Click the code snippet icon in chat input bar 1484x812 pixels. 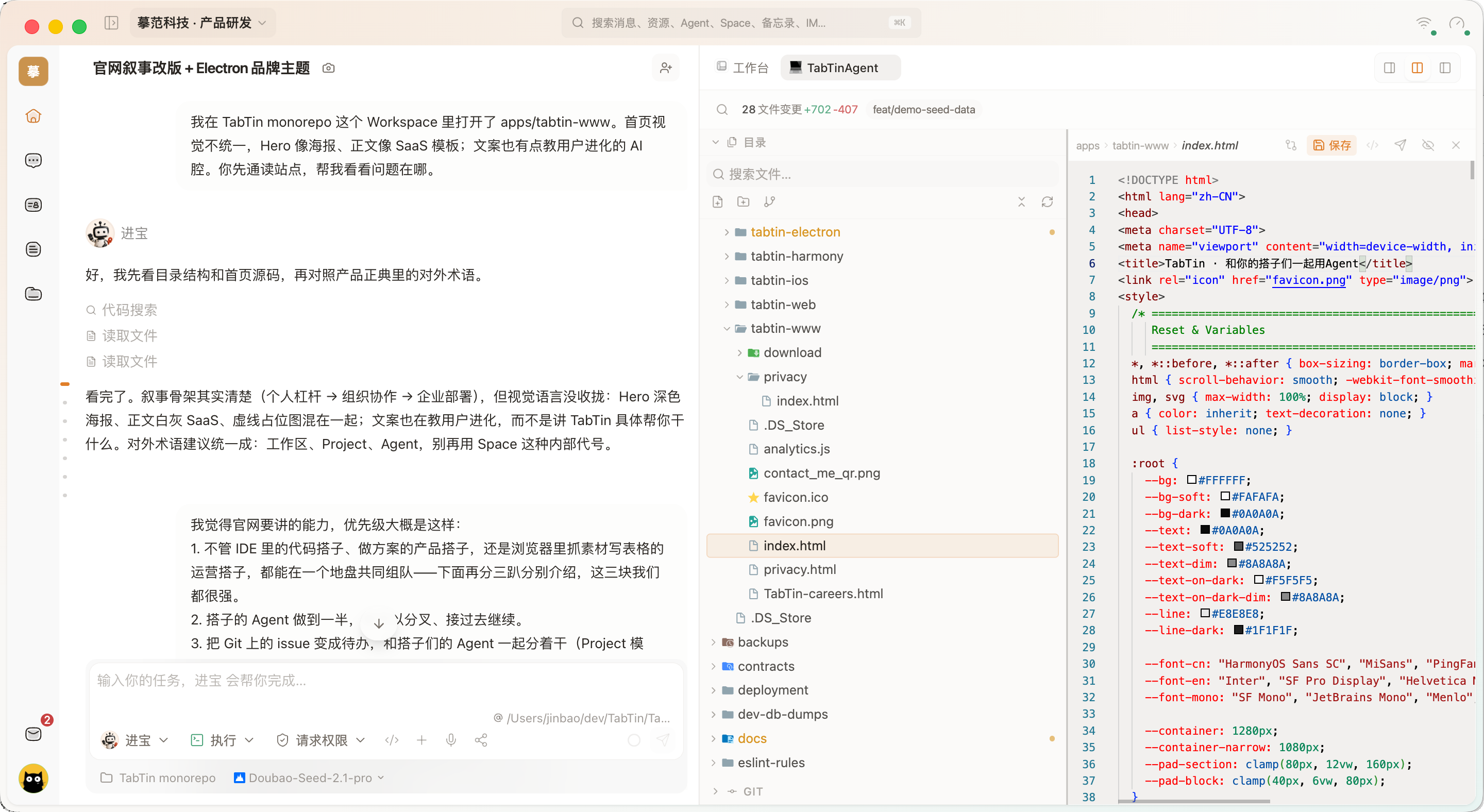pyautogui.click(x=392, y=740)
